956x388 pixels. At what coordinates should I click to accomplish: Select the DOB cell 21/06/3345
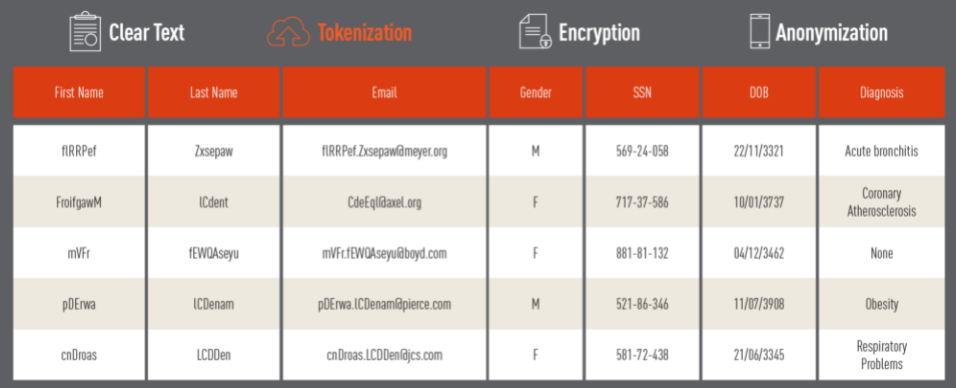click(758, 354)
